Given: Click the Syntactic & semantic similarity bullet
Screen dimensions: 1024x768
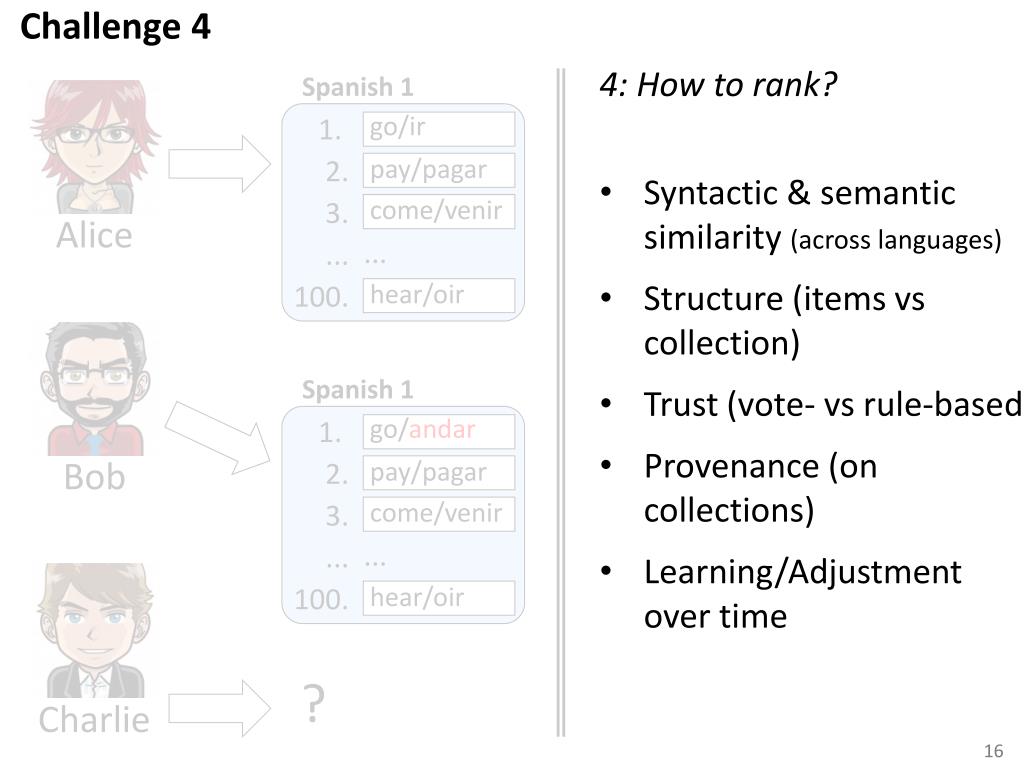Looking at the screenshot, I should (x=822, y=216).
